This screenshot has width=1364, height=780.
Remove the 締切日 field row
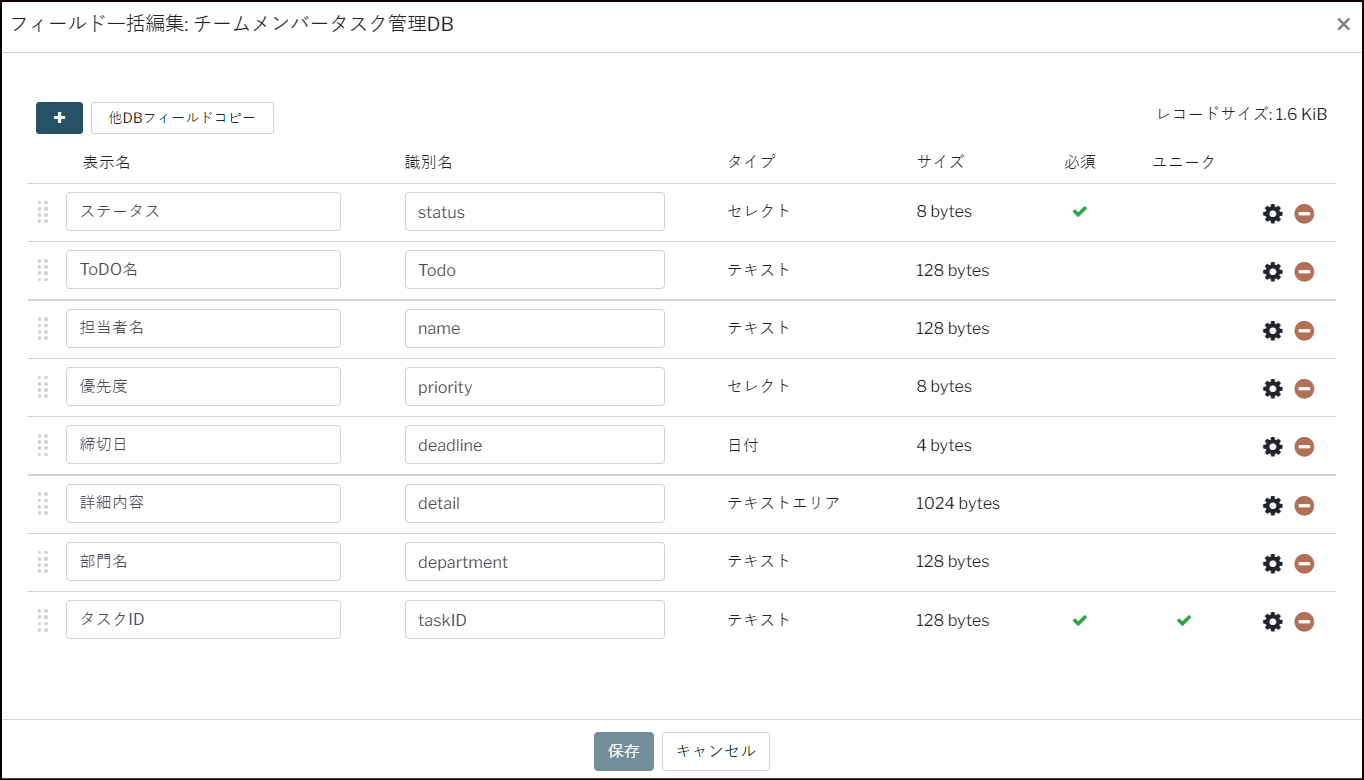1304,447
